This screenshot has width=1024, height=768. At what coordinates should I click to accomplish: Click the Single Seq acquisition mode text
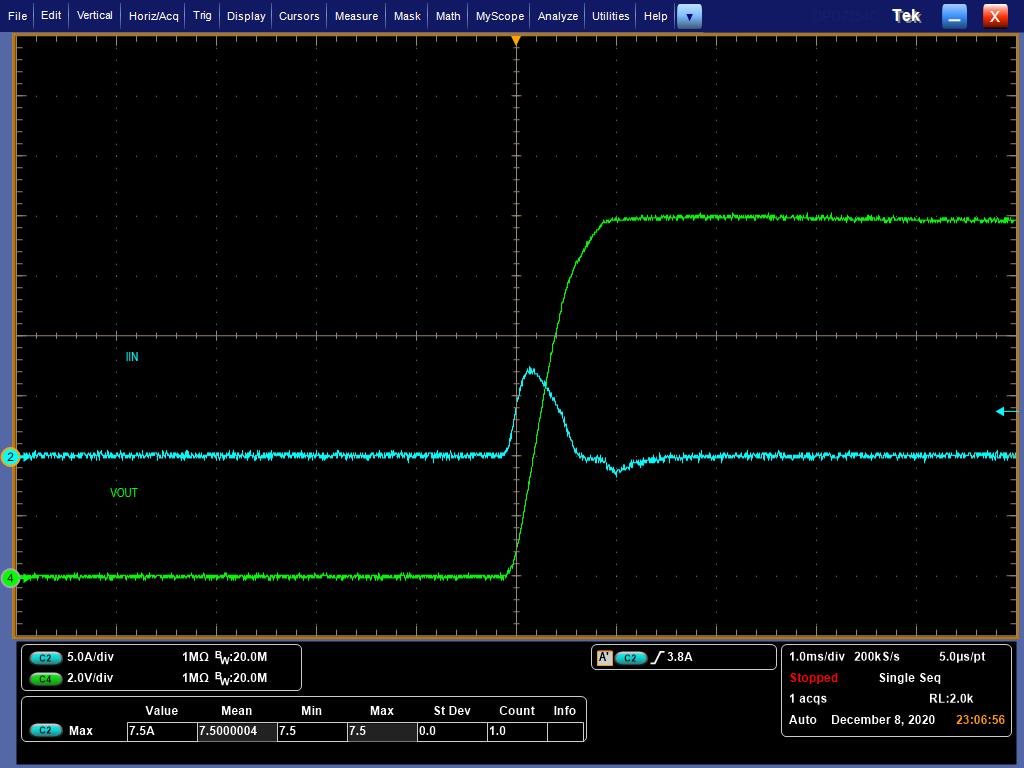(x=910, y=678)
